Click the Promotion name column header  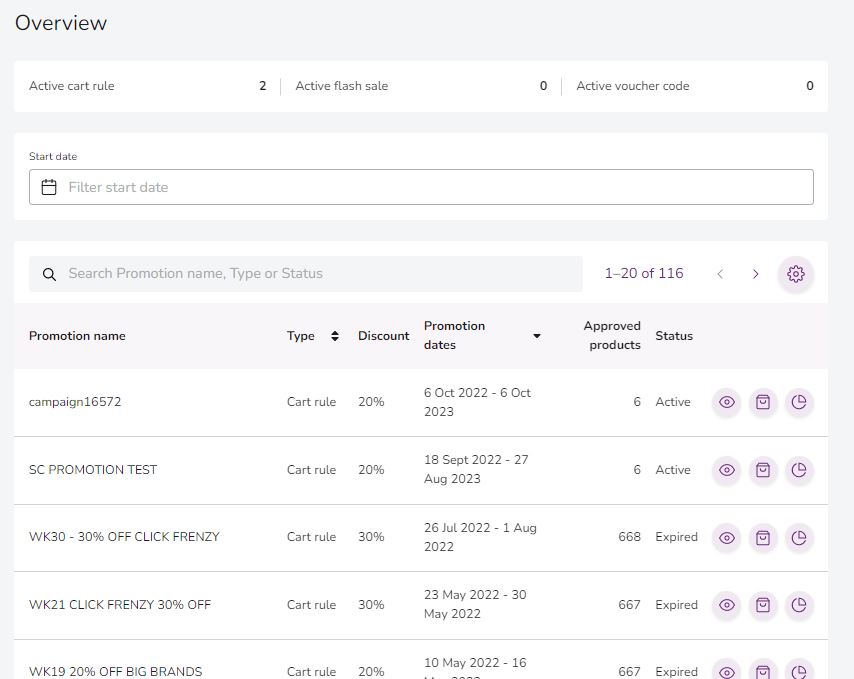[x=77, y=336]
